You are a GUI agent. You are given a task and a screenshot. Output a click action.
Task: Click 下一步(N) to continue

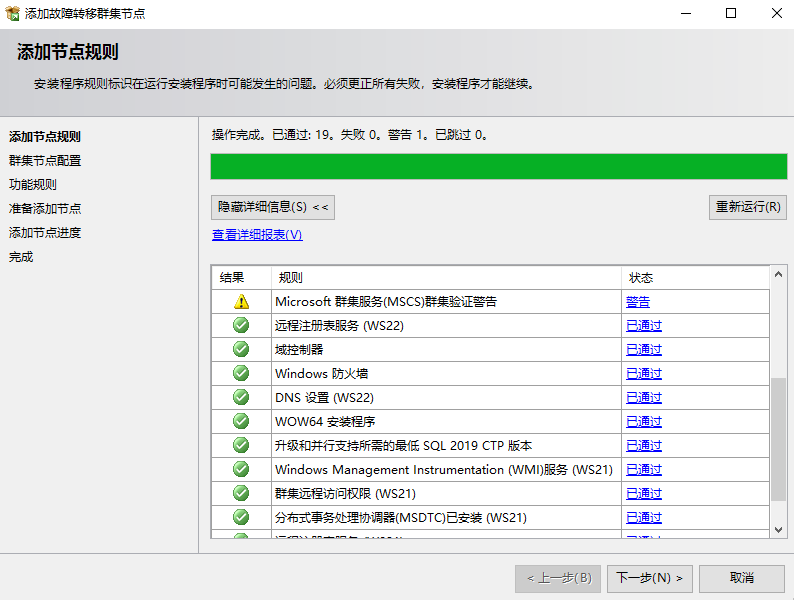click(649, 578)
